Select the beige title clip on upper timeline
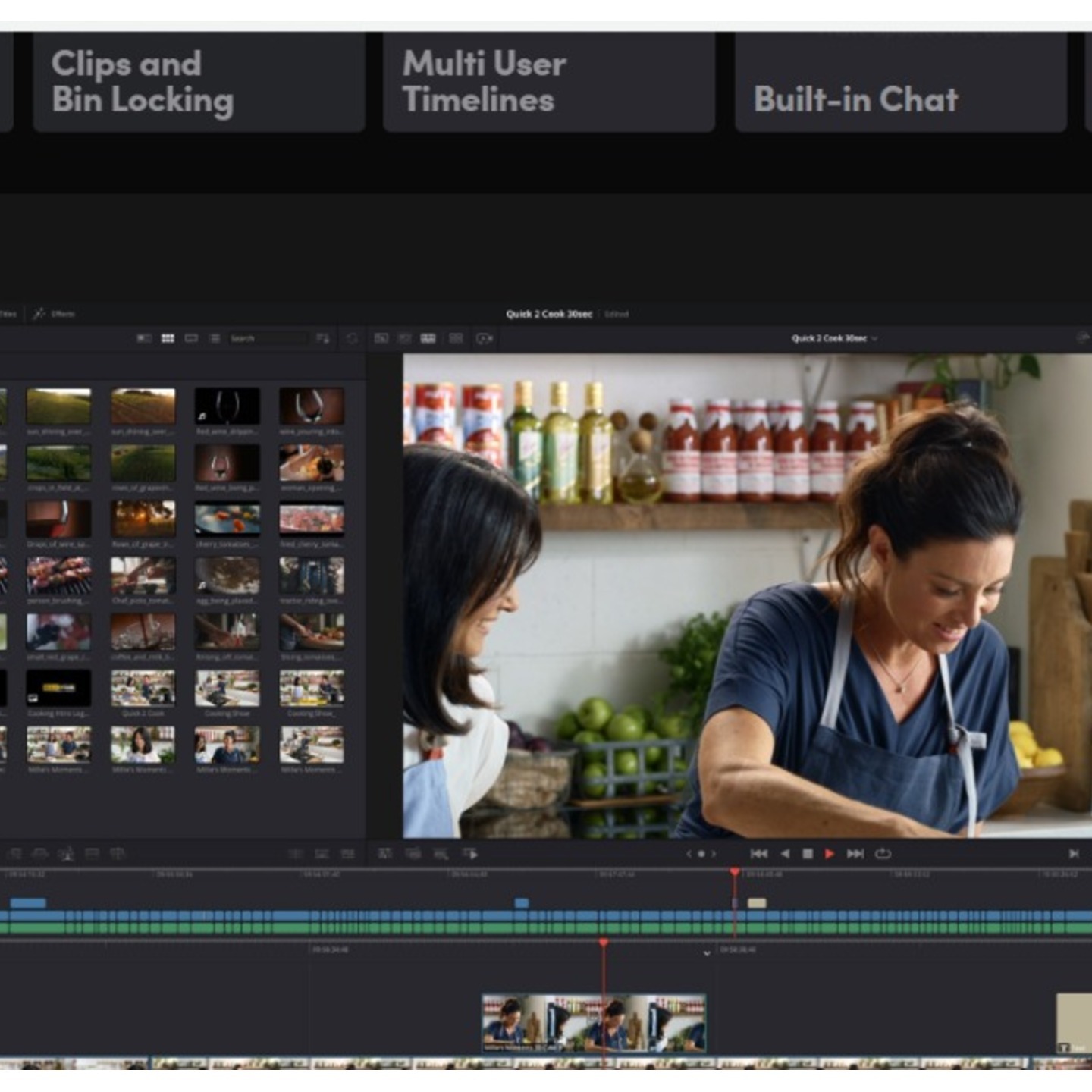Image resolution: width=1092 pixels, height=1092 pixels. (x=757, y=903)
